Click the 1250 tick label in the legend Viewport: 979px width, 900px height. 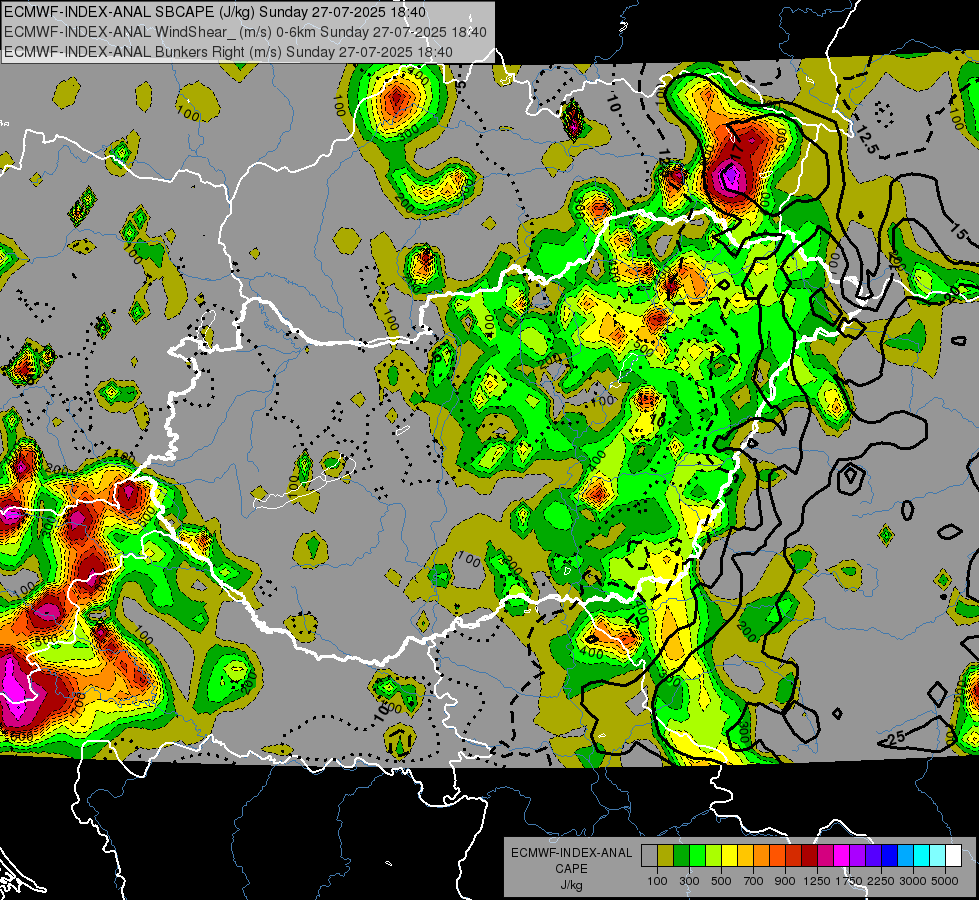(817, 881)
